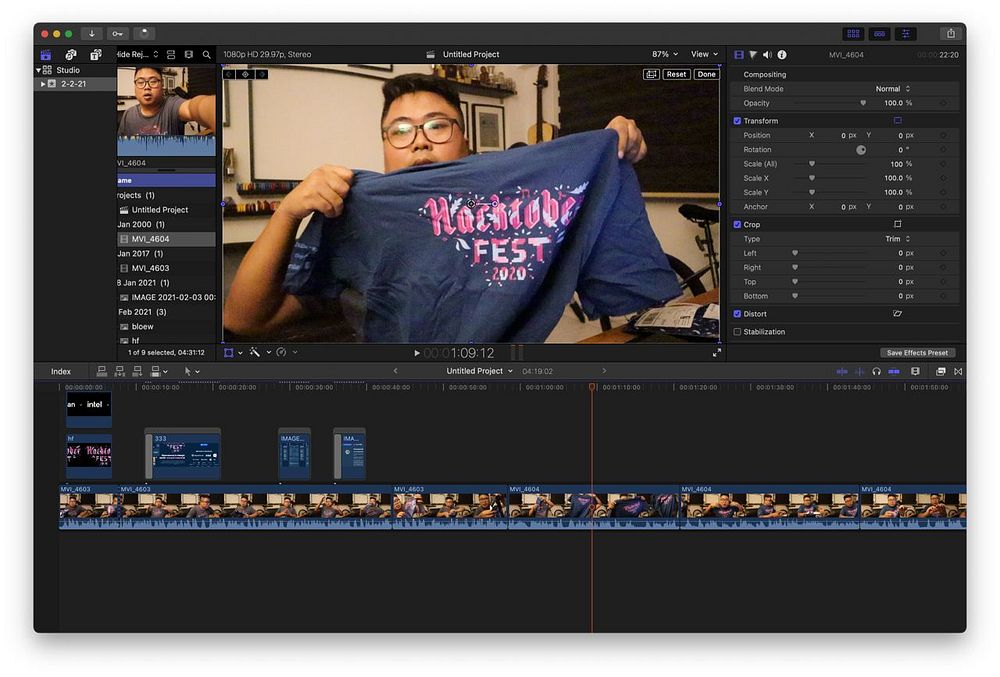Enter full screen viewer mode

point(716,353)
